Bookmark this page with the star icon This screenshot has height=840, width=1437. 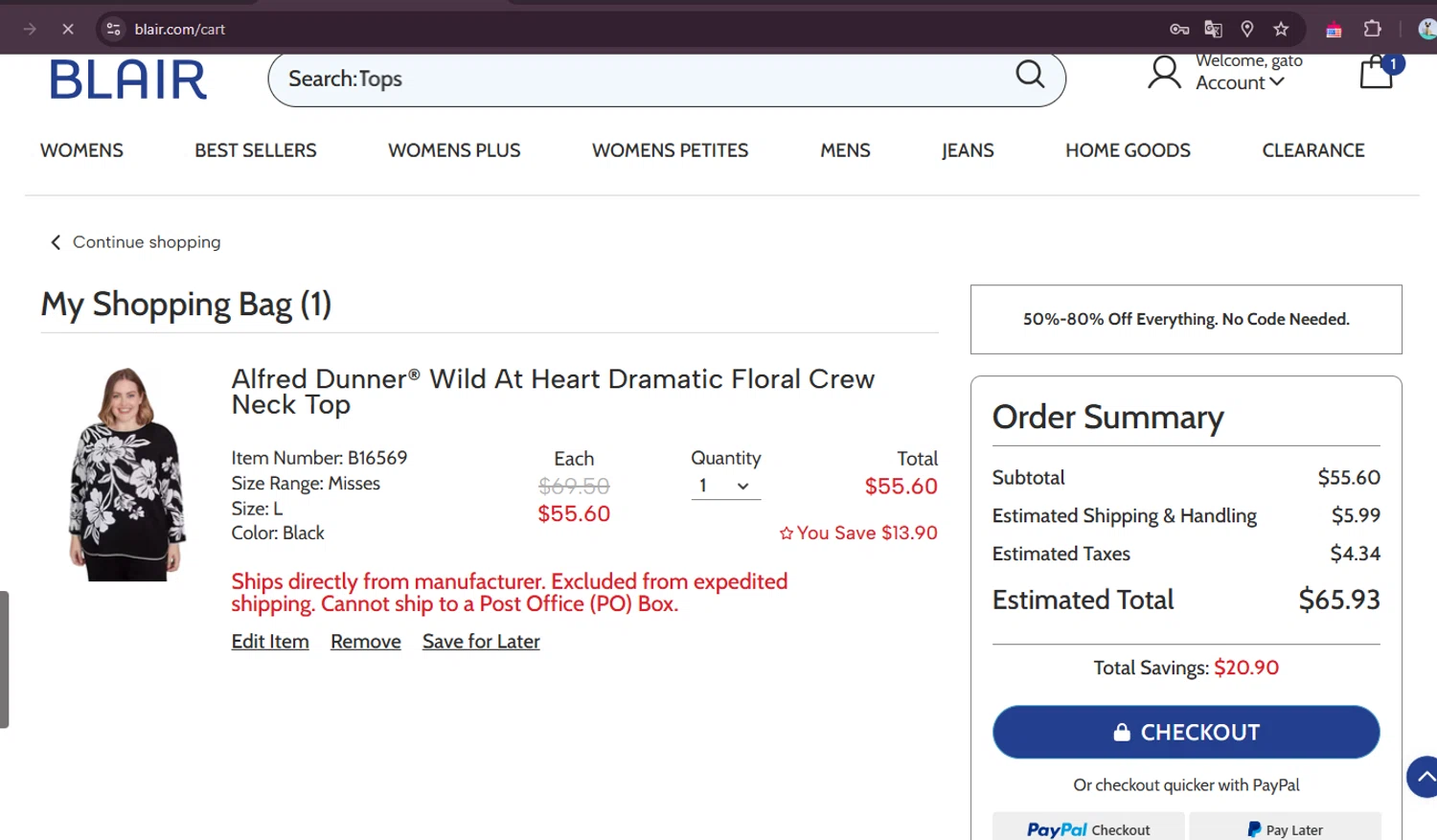click(x=1281, y=29)
